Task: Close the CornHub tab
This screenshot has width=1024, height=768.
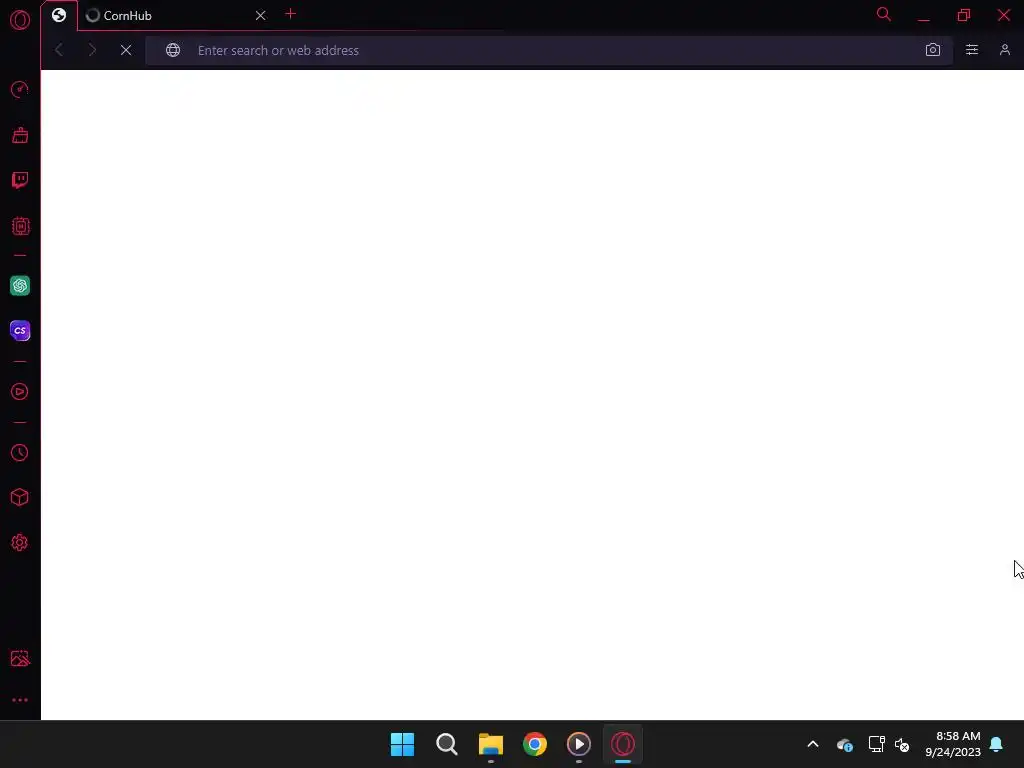Action: pyautogui.click(x=261, y=15)
